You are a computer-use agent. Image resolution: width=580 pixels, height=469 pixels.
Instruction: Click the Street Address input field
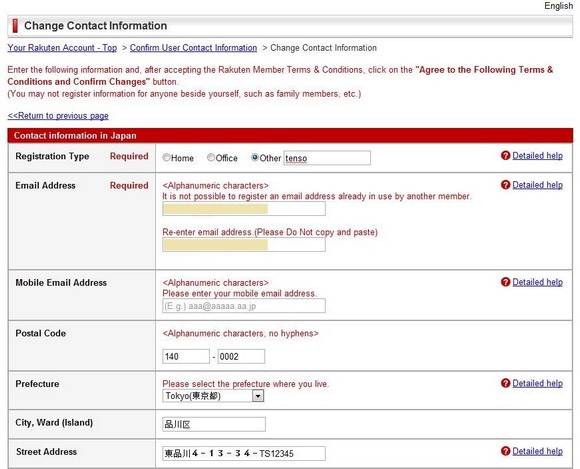pyautogui.click(x=244, y=453)
